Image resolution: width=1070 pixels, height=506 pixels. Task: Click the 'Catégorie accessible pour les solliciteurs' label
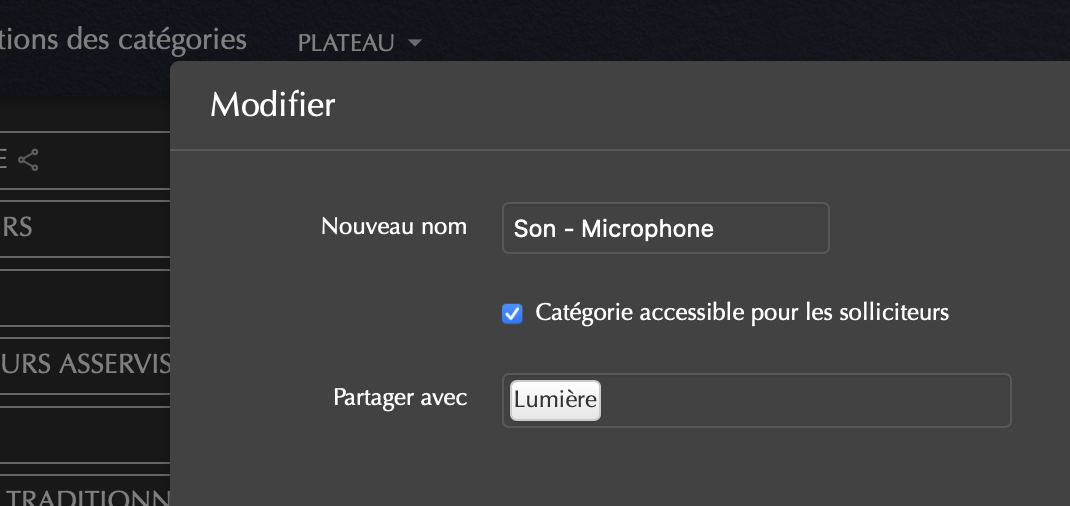[741, 312]
